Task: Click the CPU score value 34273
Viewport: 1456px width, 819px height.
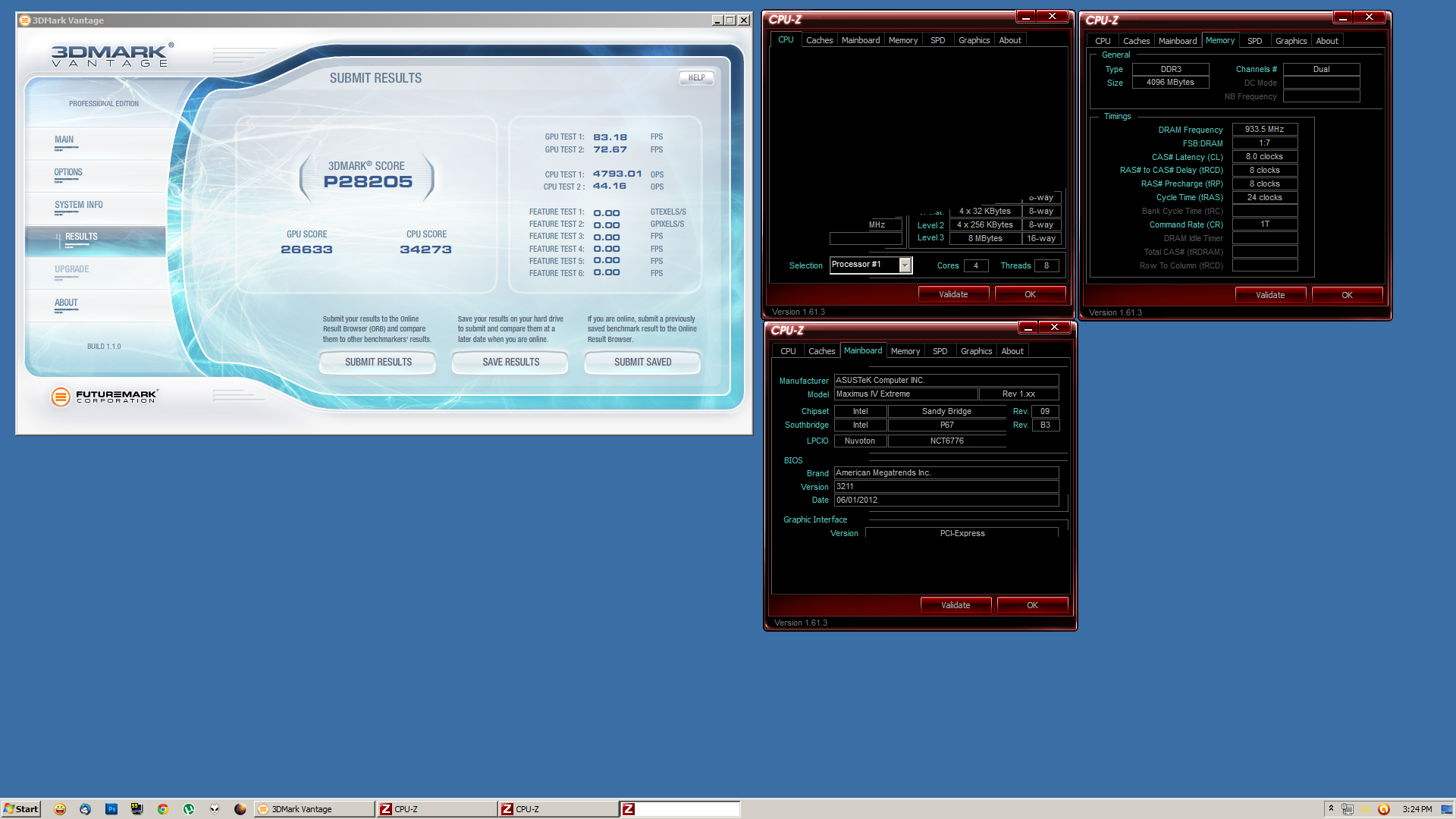Action: click(x=425, y=249)
